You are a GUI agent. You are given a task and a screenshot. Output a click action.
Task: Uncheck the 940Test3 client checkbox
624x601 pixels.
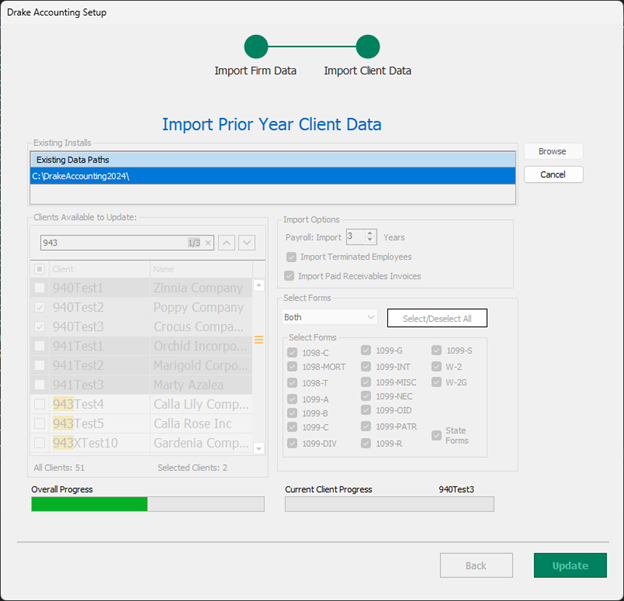pyautogui.click(x=39, y=327)
